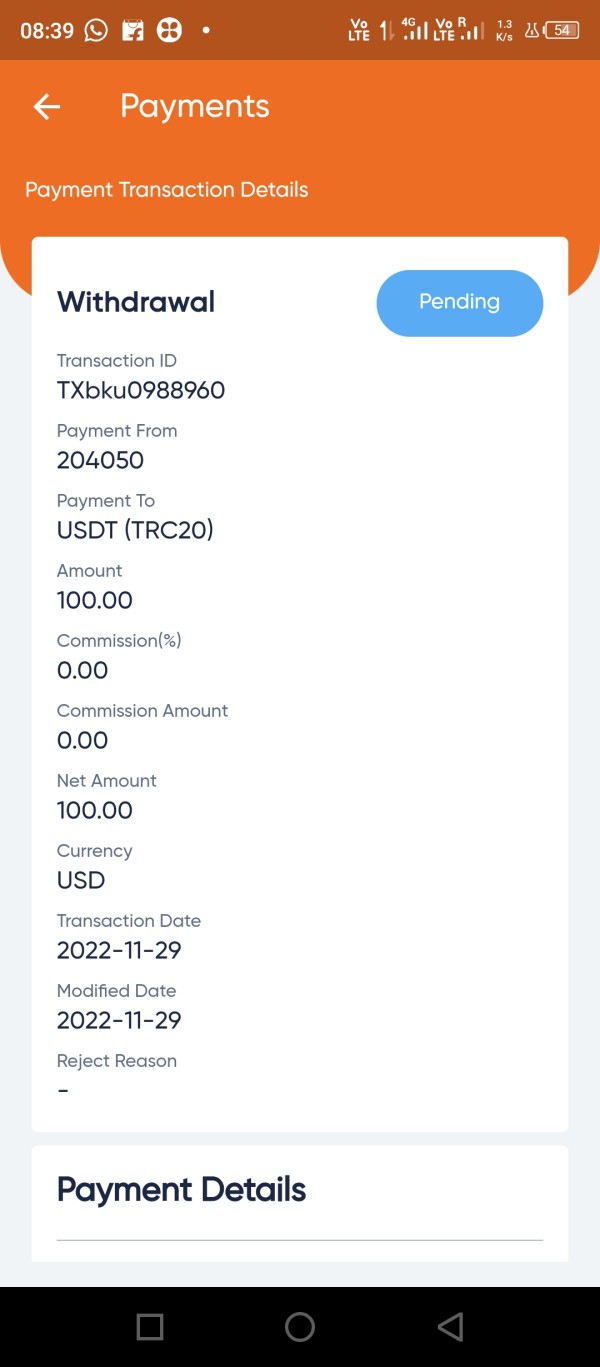Viewport: 600px width, 1367px height.
Task: Tap the USDT (TRC20) payment destination
Action: point(135,530)
